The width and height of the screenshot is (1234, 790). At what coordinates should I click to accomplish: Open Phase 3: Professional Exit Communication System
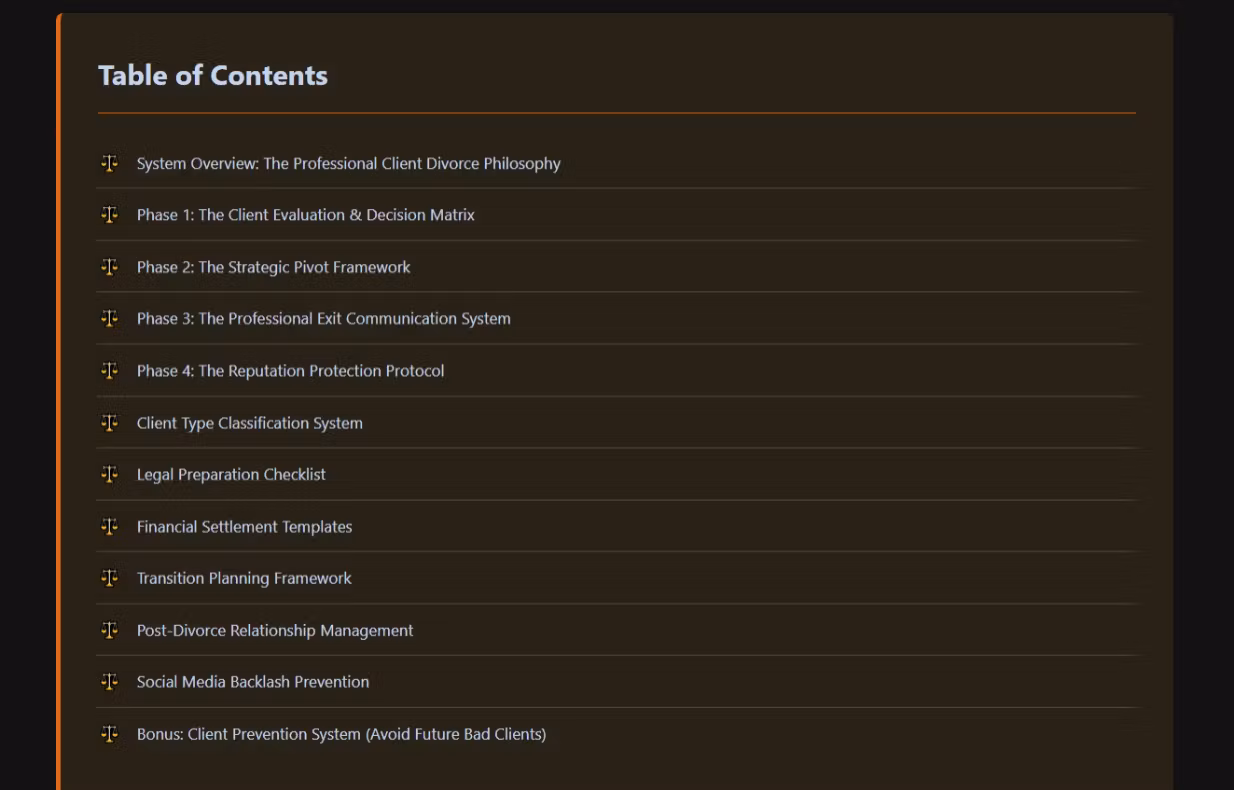tap(323, 319)
